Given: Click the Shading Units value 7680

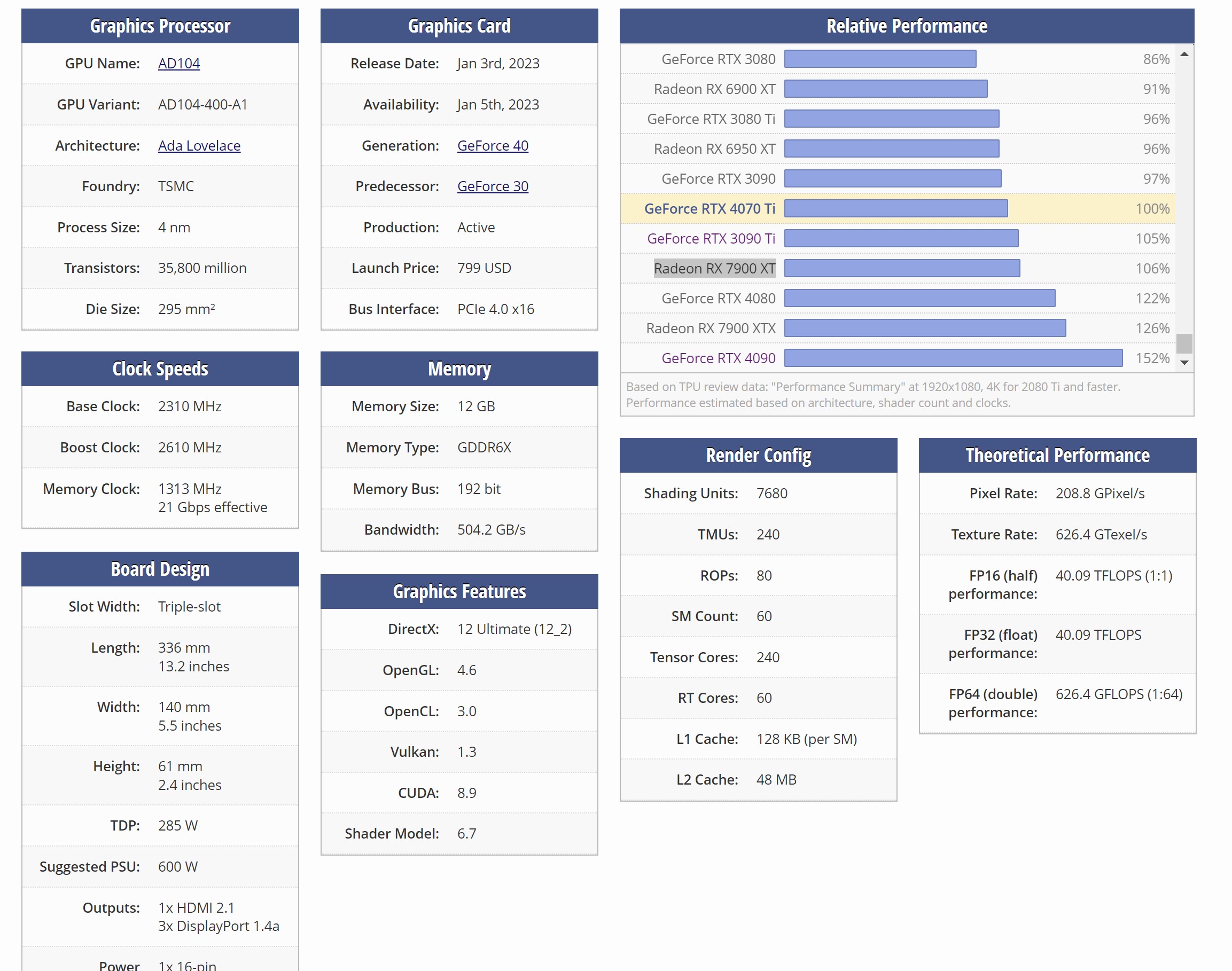Looking at the screenshot, I should pos(771,494).
